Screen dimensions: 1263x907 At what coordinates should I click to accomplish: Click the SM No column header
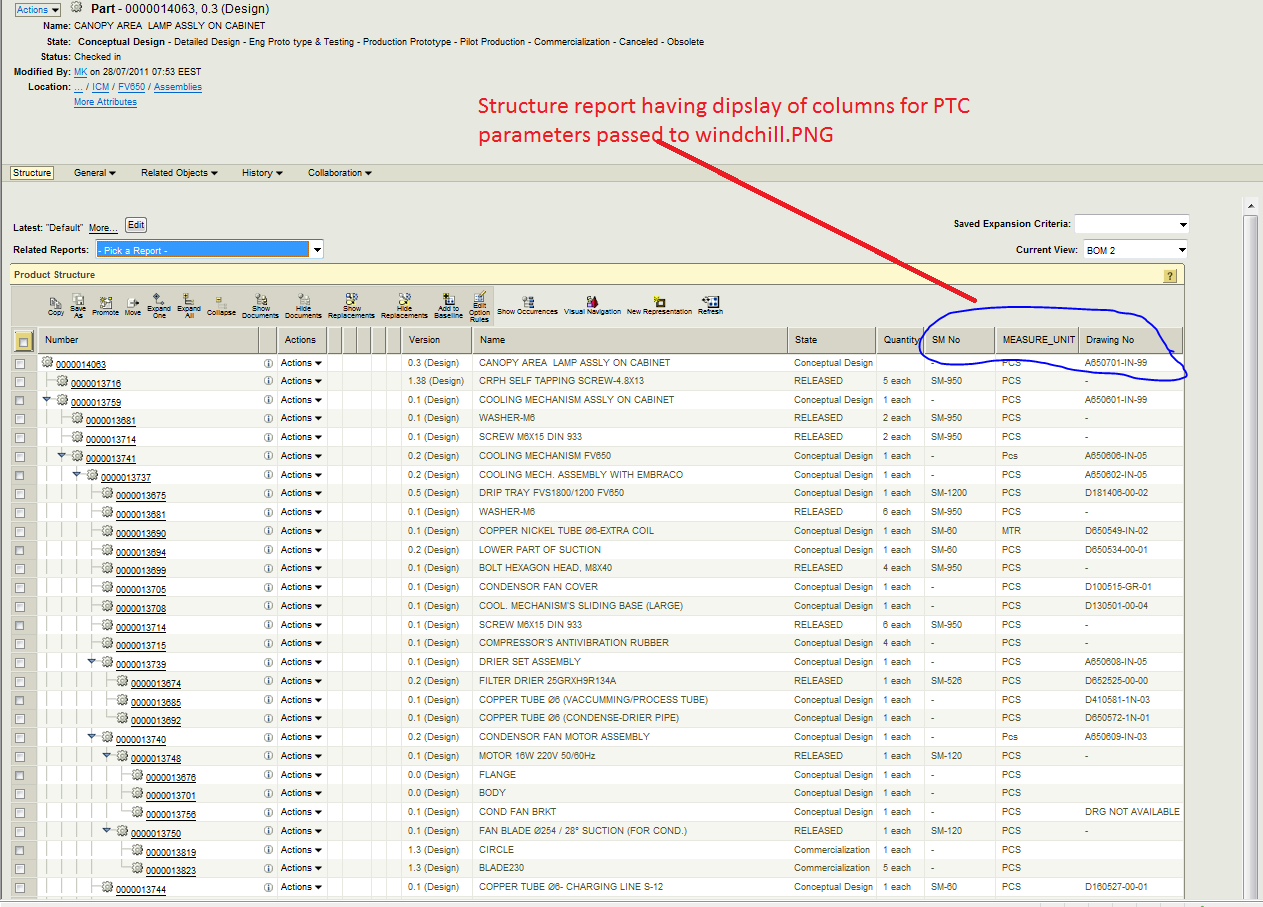[960, 340]
